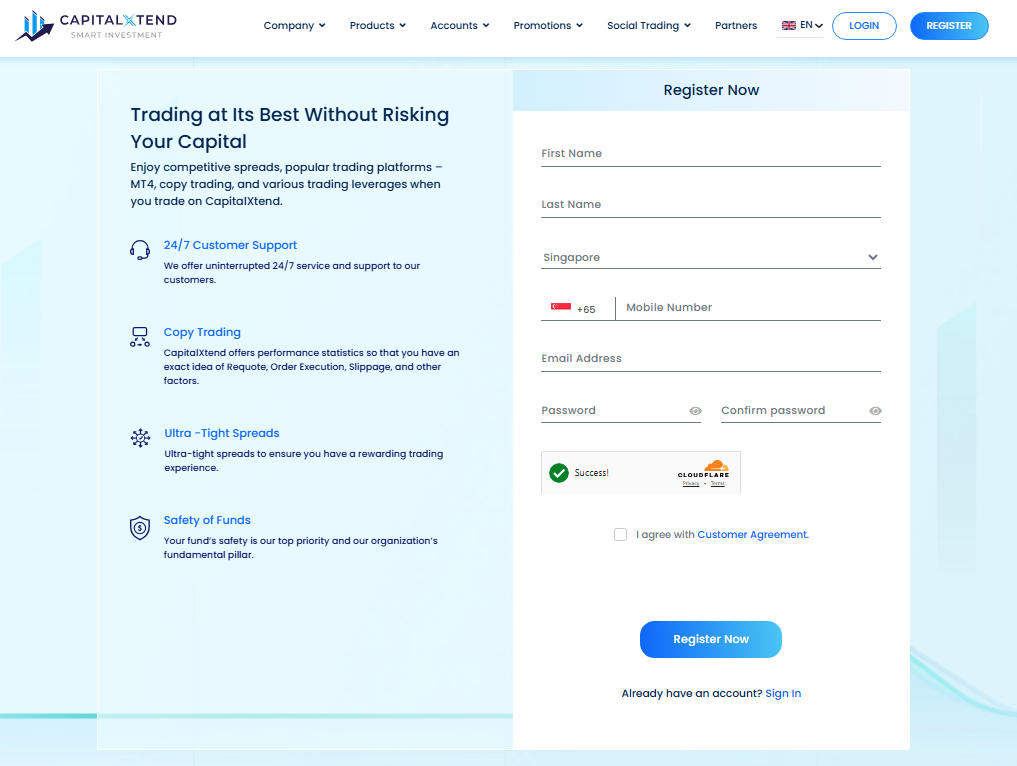Expand the Company menu
Image resolution: width=1017 pixels, height=766 pixels.
coord(294,25)
